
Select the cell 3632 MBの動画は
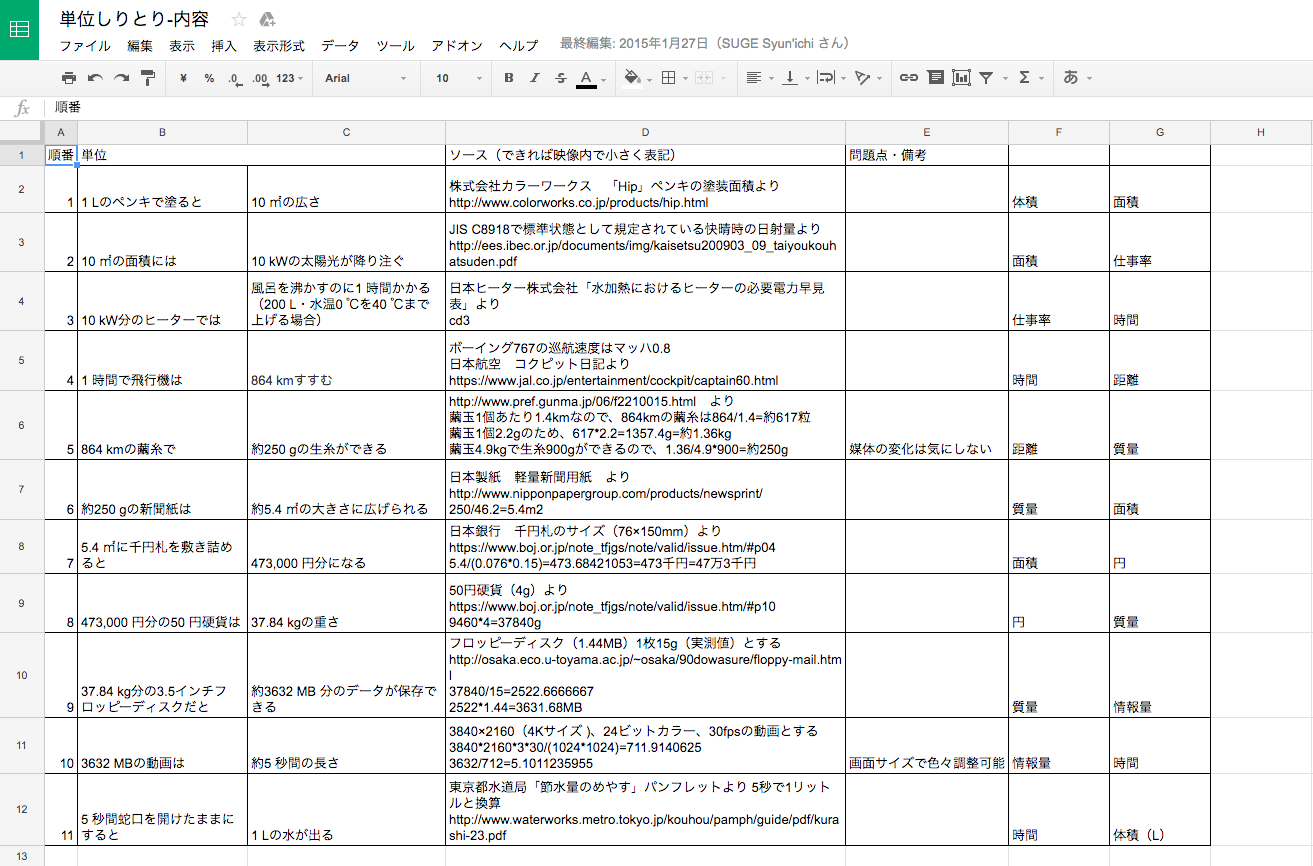(163, 745)
